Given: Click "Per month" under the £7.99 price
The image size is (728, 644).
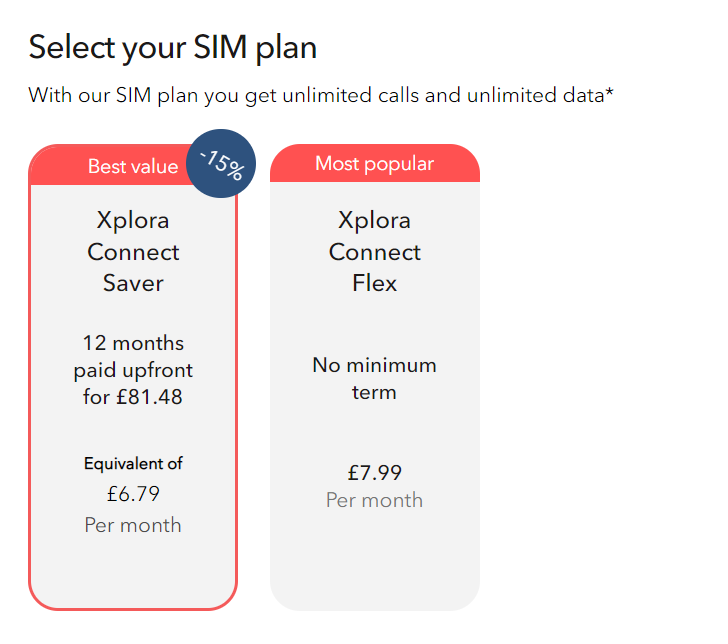Looking at the screenshot, I should click(374, 500).
